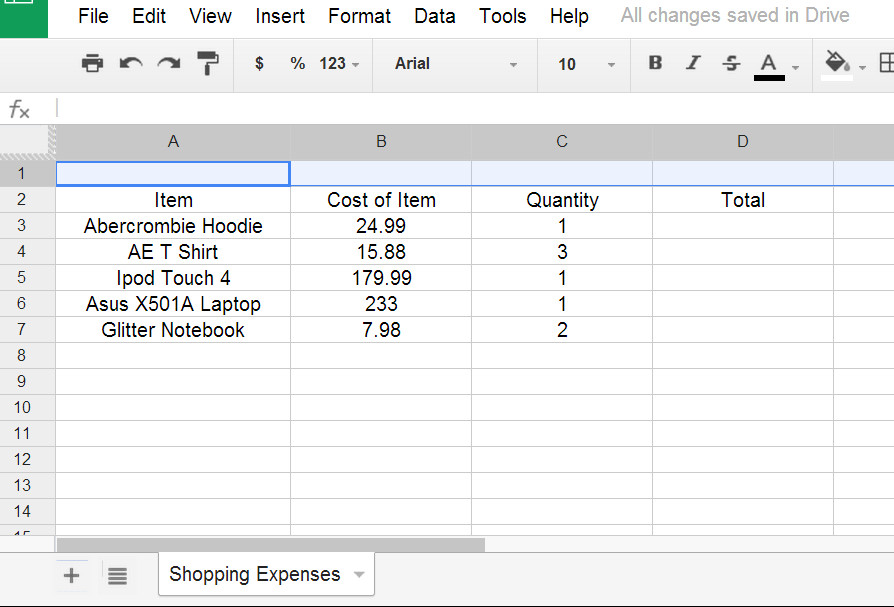The image size is (894, 607).
Task: Open the Shopping Expenses tab dropdown arrow
Action: [x=359, y=575]
